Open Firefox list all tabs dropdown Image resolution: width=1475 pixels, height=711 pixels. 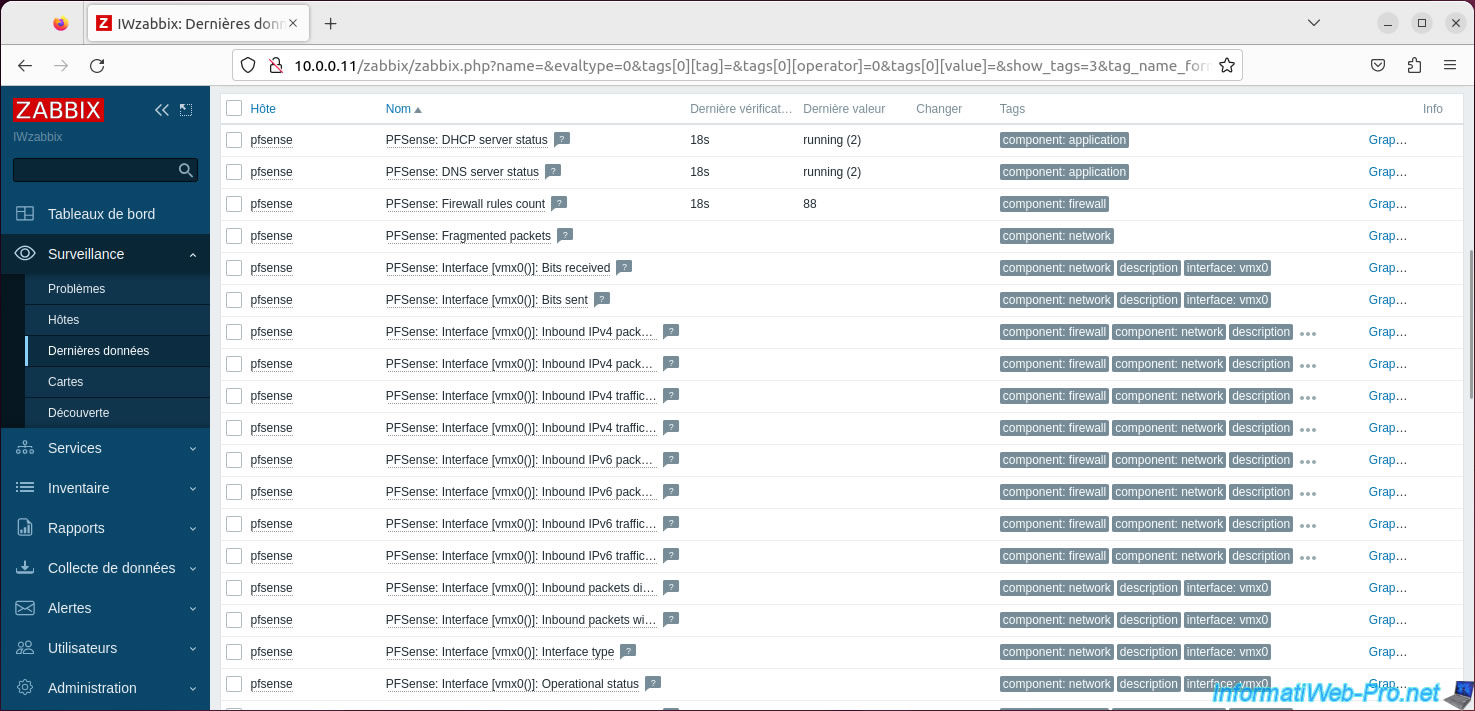(x=1314, y=23)
